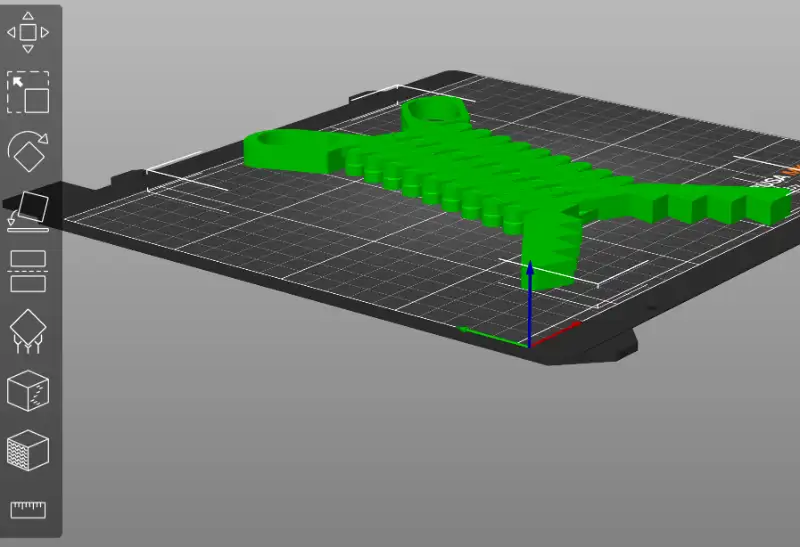Open the textured cube painting tool

(x=28, y=451)
